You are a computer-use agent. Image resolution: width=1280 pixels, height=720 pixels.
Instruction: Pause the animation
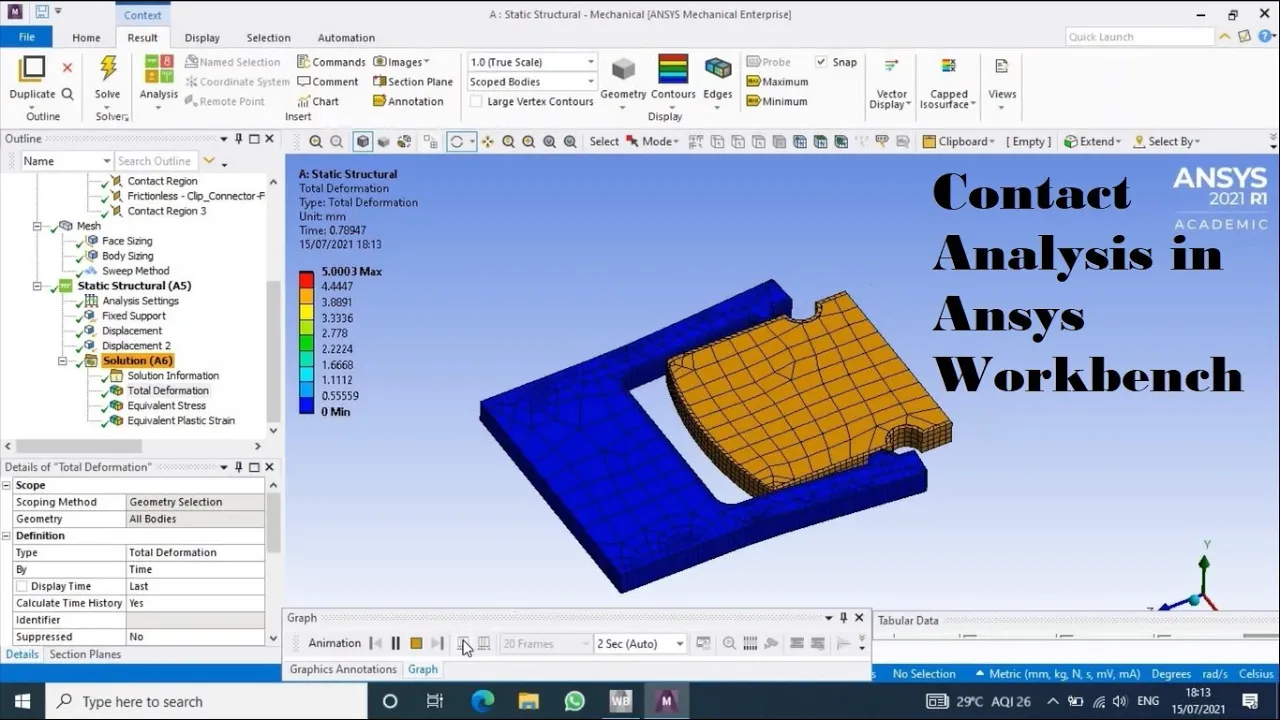click(x=396, y=644)
